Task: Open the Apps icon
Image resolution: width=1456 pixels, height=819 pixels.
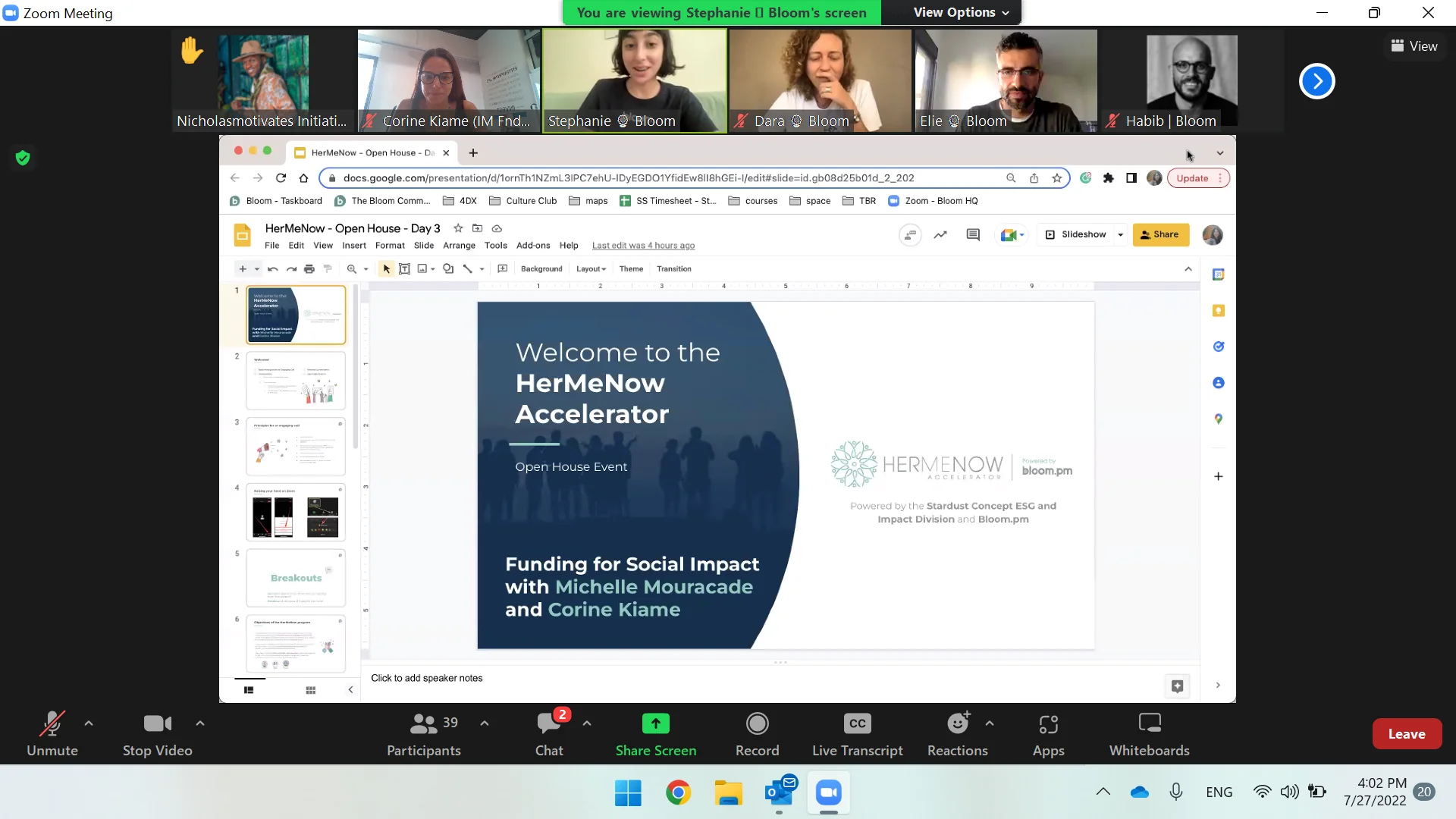Action: 1048,723
